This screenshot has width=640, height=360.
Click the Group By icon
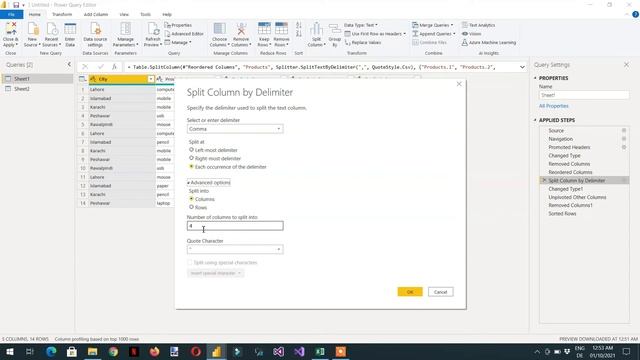coord(335,35)
